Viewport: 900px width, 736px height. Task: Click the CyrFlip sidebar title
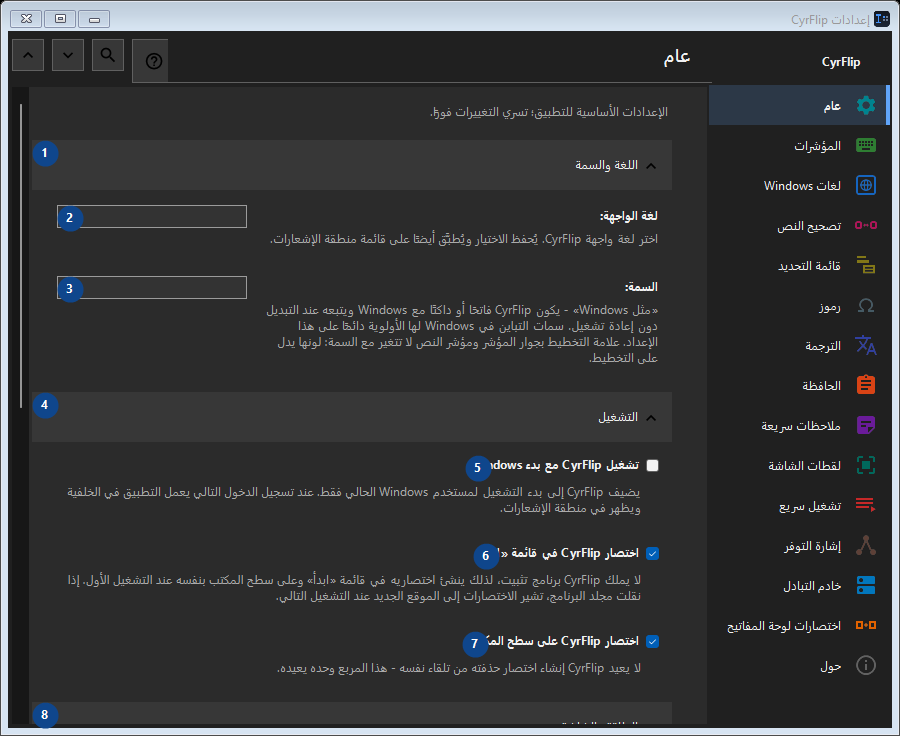click(x=841, y=61)
